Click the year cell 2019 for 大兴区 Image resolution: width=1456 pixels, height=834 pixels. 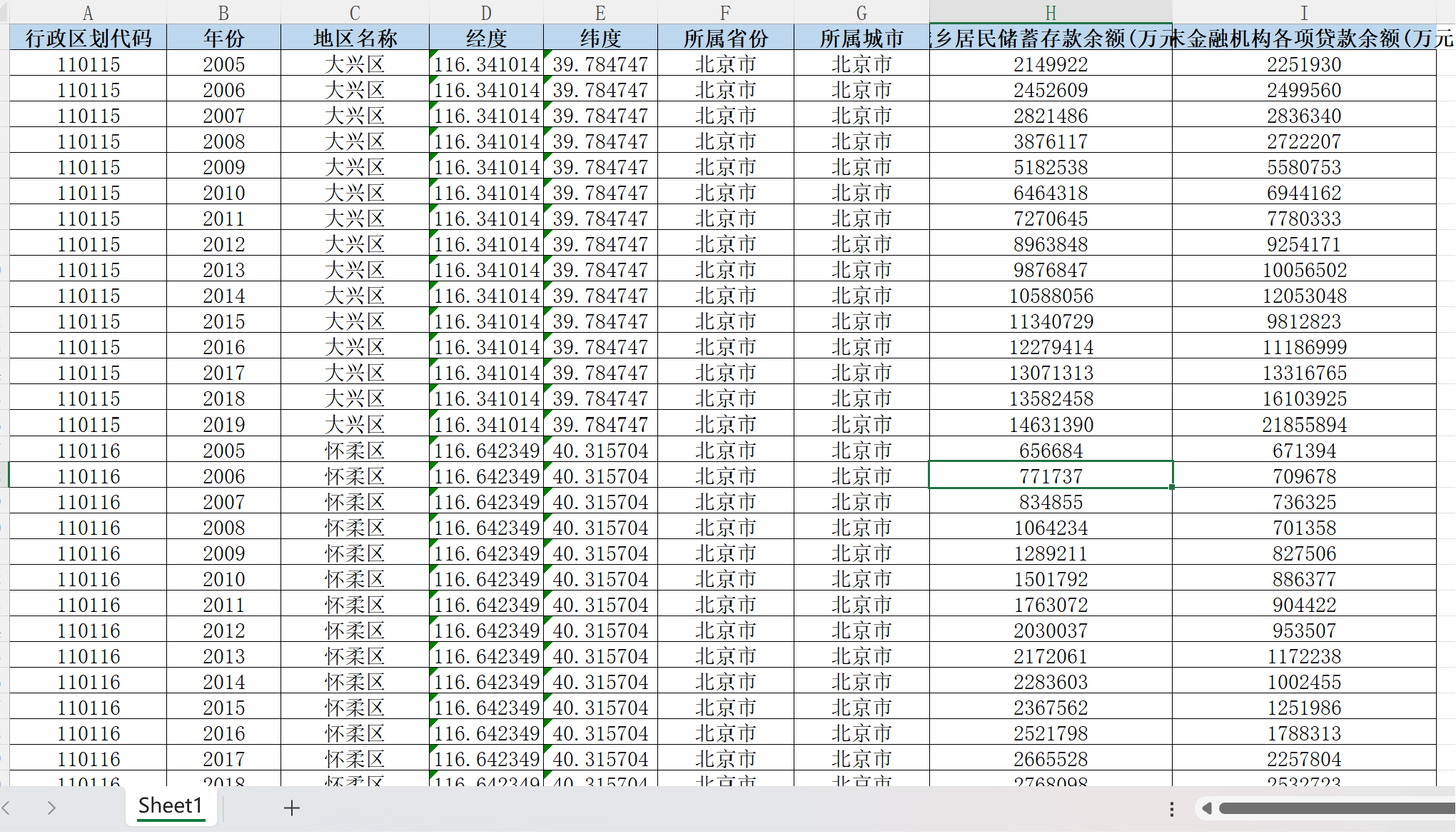point(223,425)
